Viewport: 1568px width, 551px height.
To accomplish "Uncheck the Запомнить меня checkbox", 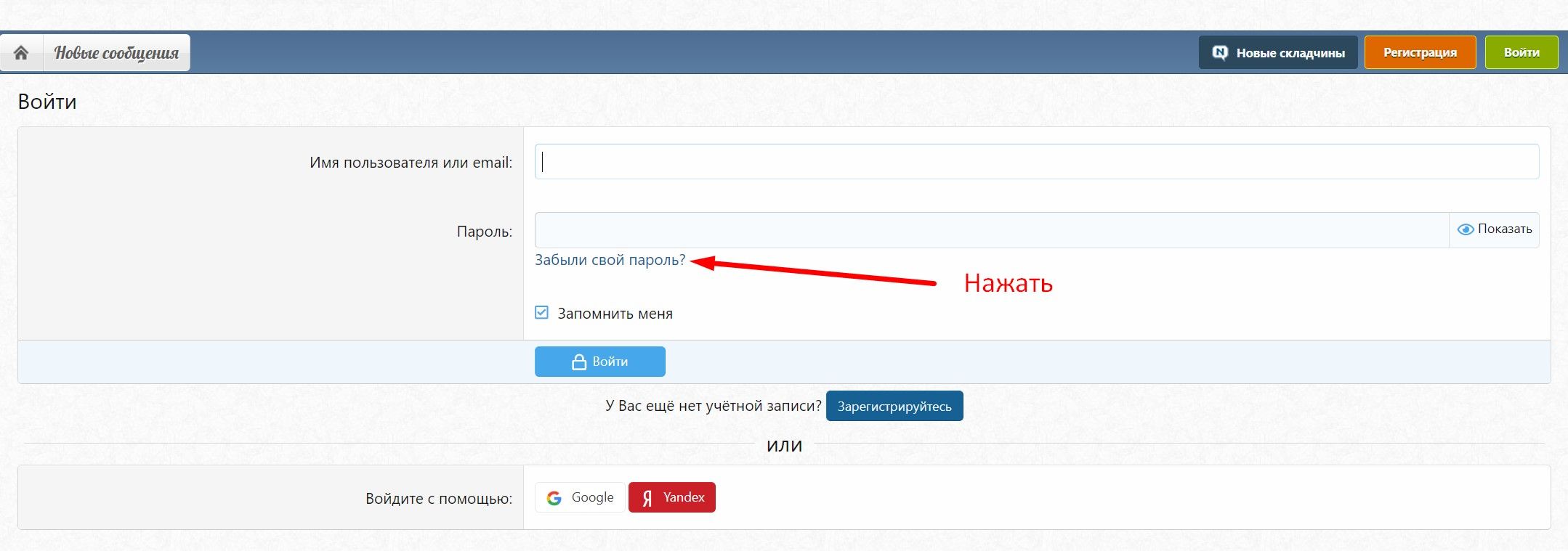I will 542,313.
